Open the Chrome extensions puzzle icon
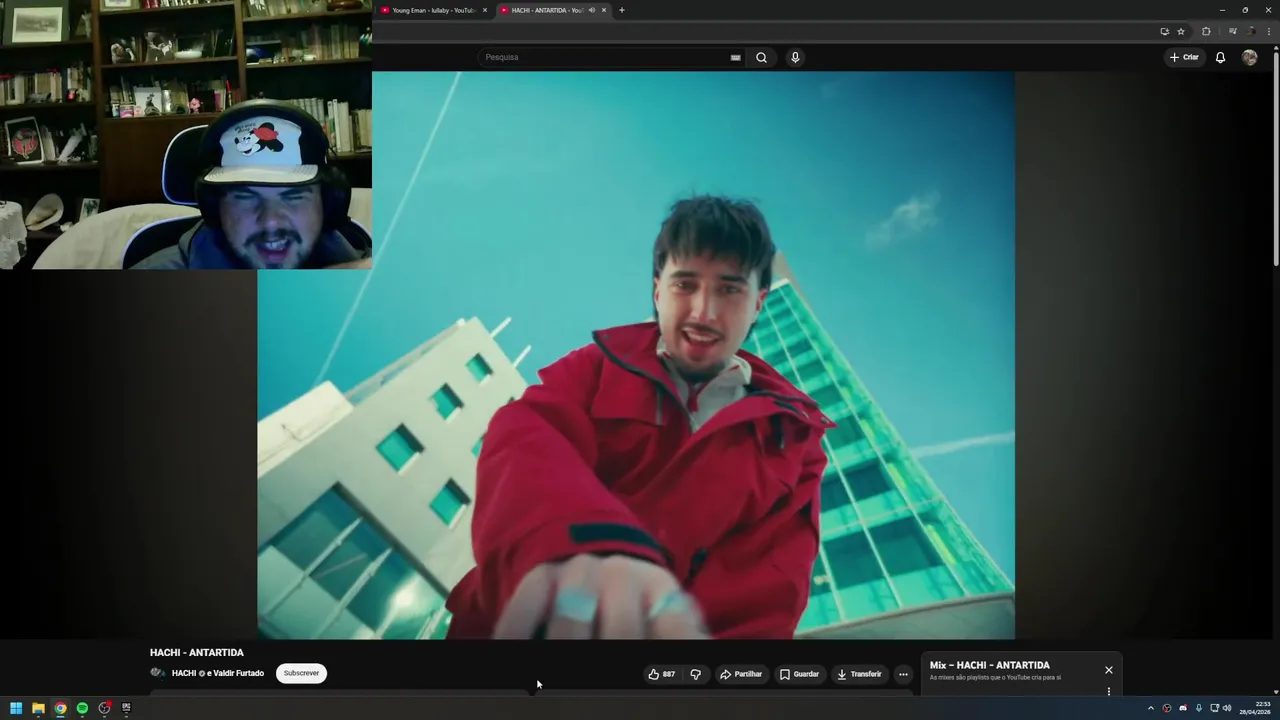1280x720 pixels. pyautogui.click(x=1206, y=31)
